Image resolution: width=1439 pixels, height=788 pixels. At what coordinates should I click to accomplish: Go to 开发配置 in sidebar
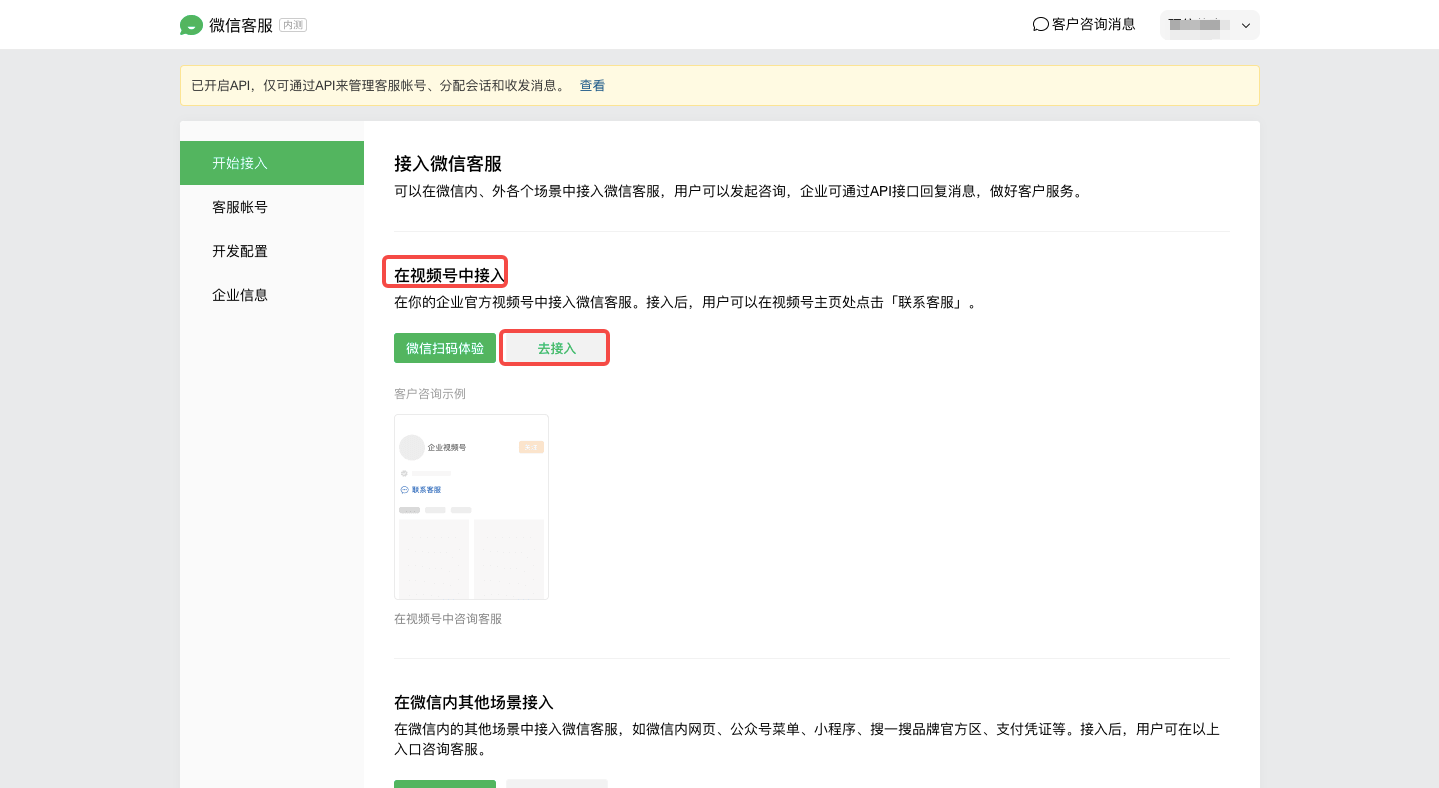(x=272, y=251)
